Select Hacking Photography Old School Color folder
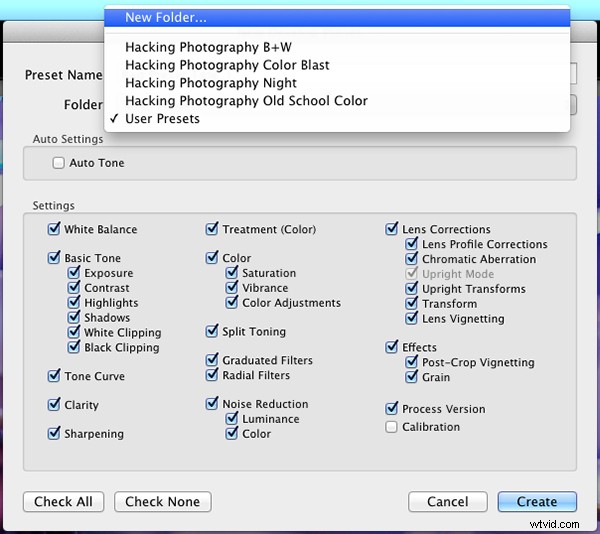 click(x=337, y=101)
